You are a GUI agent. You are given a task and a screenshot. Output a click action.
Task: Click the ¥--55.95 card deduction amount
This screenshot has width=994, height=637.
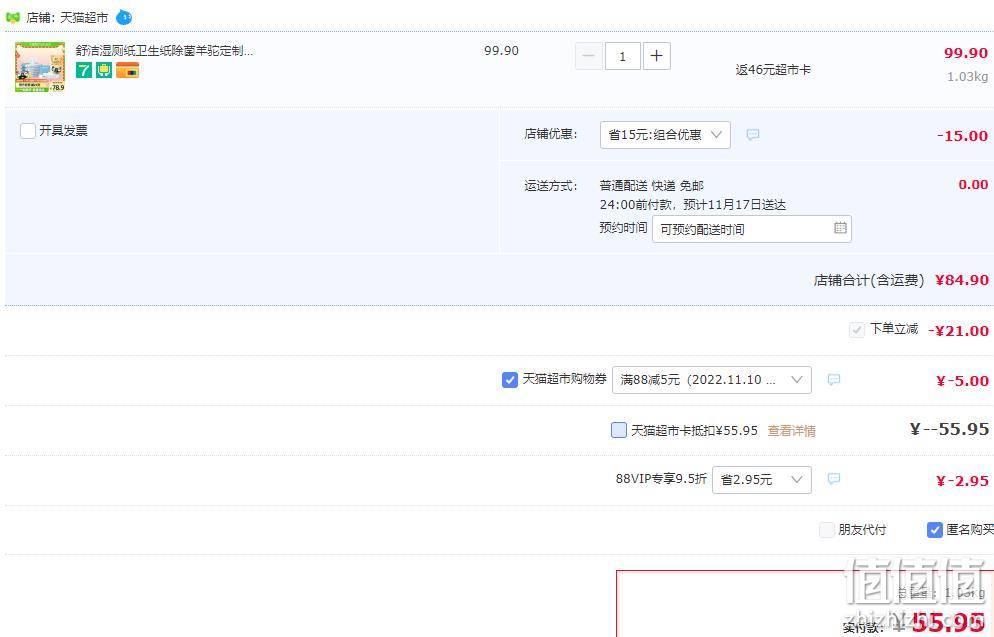point(949,429)
